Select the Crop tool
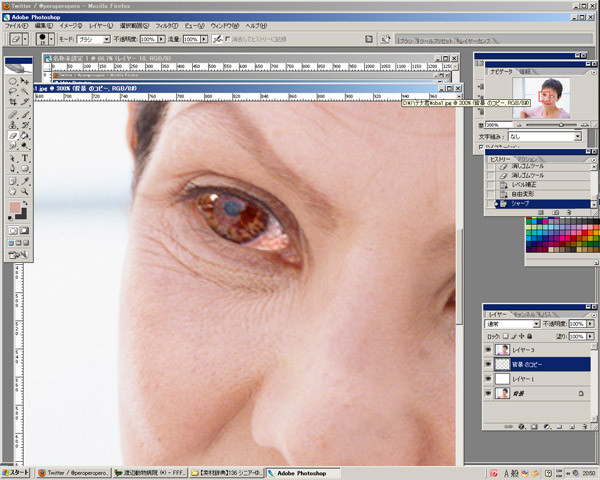The width and height of the screenshot is (600, 480). (x=13, y=102)
